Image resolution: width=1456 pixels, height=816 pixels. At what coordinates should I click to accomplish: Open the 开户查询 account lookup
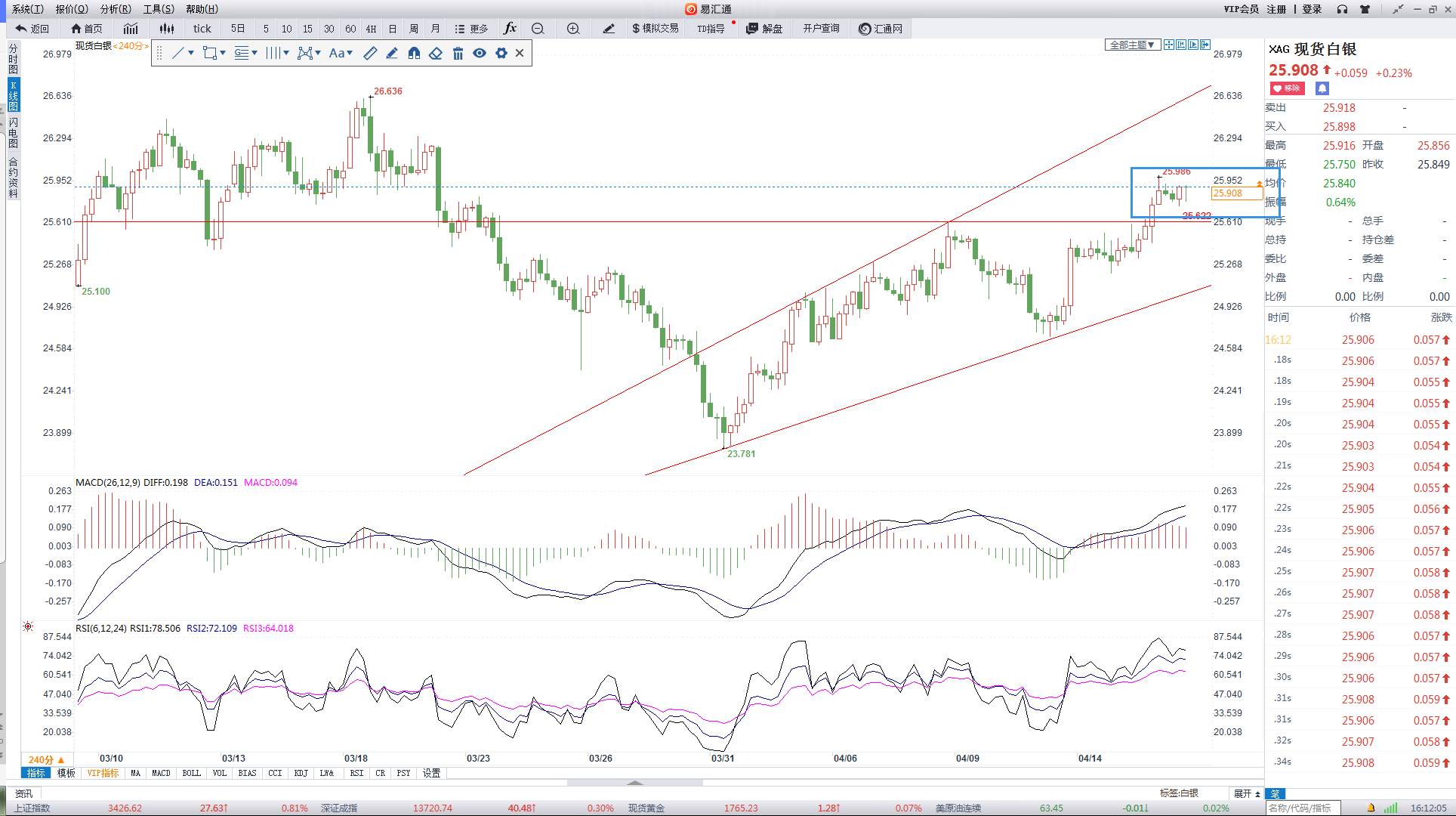821,29
